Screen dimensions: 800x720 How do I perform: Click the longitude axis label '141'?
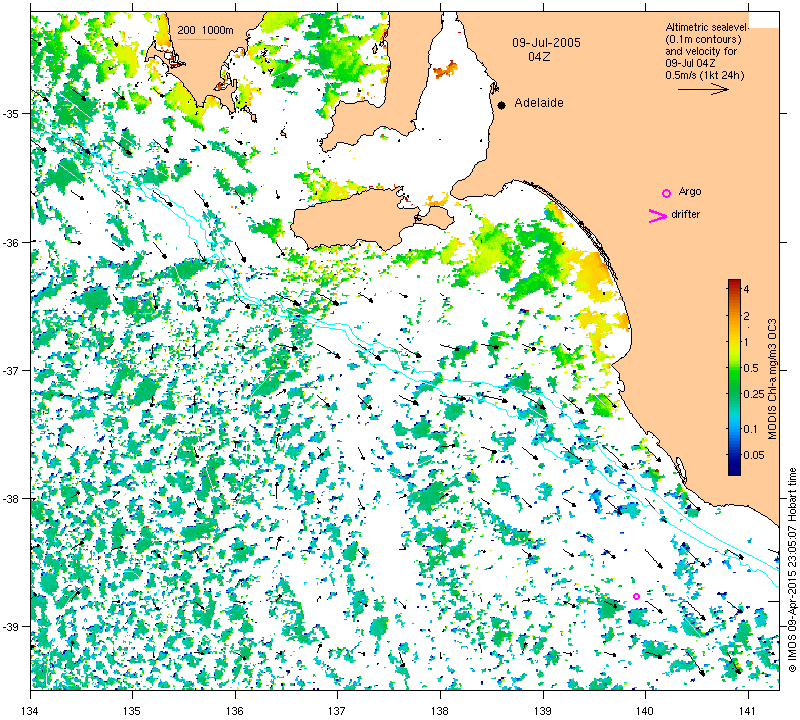coord(748,710)
